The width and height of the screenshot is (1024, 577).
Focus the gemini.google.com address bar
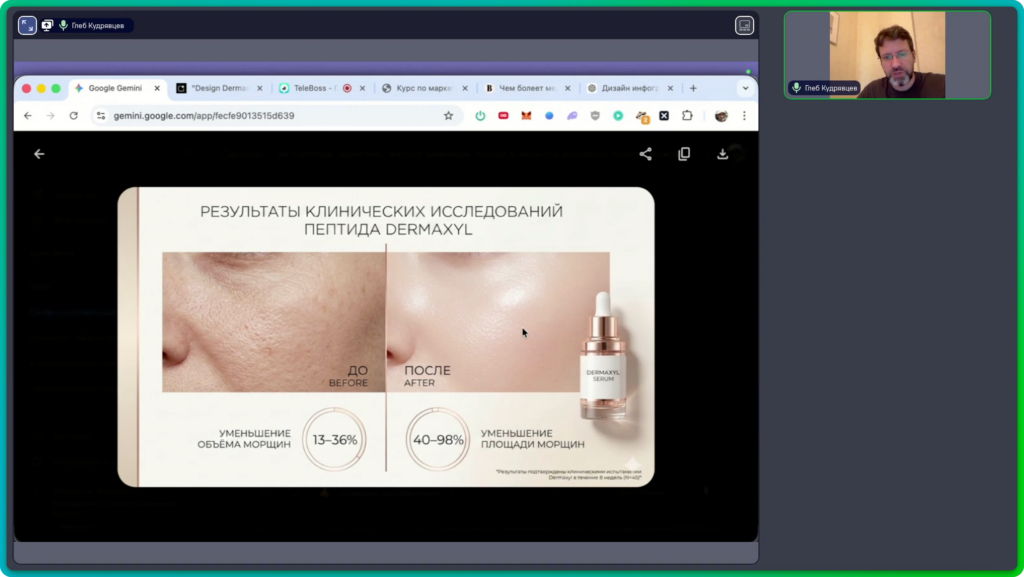(x=274, y=116)
